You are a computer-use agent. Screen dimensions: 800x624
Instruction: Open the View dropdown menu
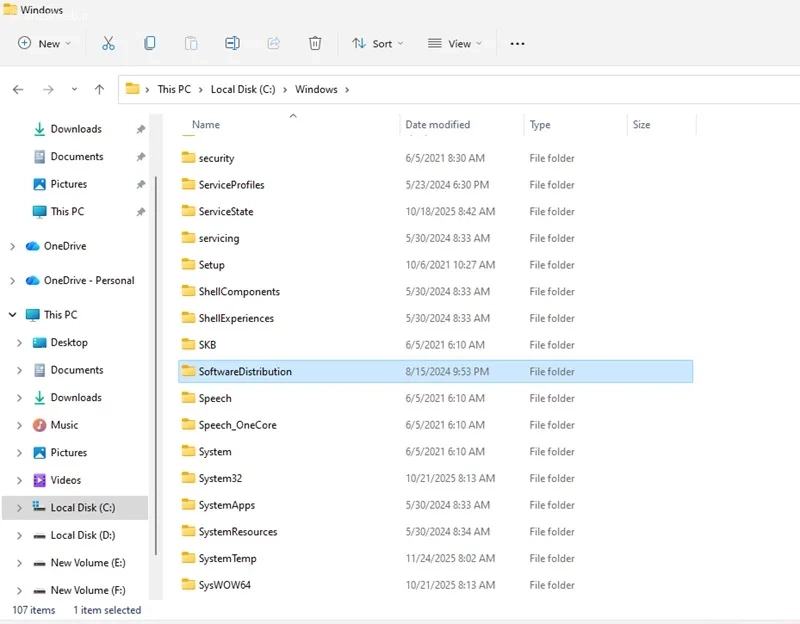coord(455,43)
